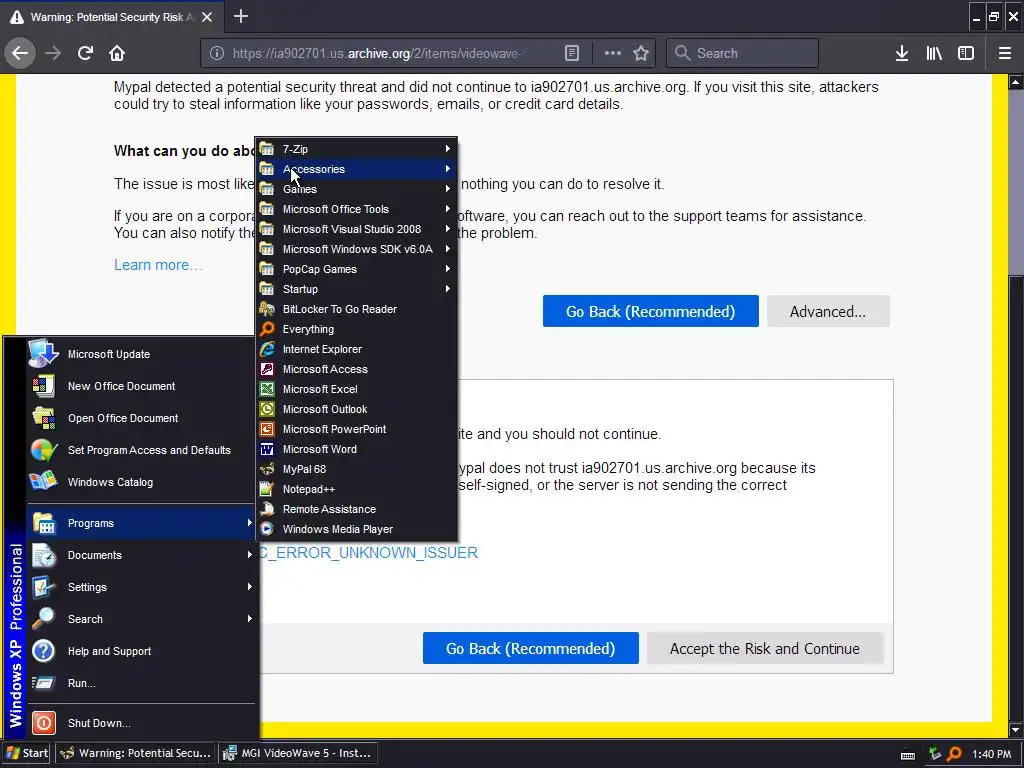The width and height of the screenshot is (1024, 768).
Task: Launch Everything search from Programs menu
Action: [x=357, y=329]
